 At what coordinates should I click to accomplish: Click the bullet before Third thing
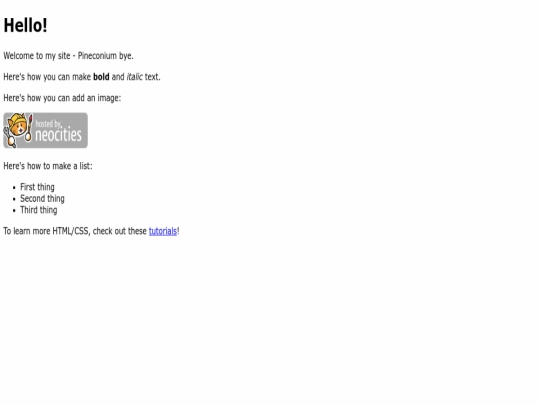[14, 210]
